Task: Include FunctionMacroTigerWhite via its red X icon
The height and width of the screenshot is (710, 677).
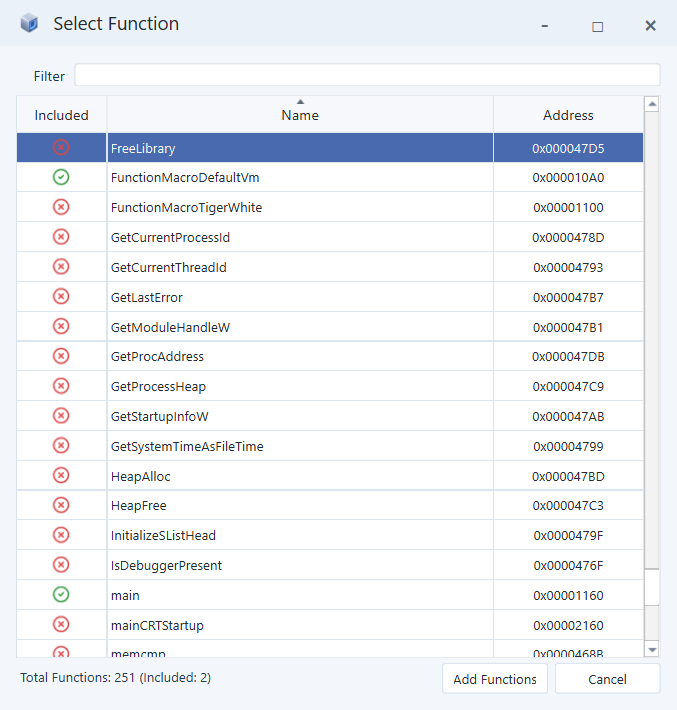Action: (61, 207)
